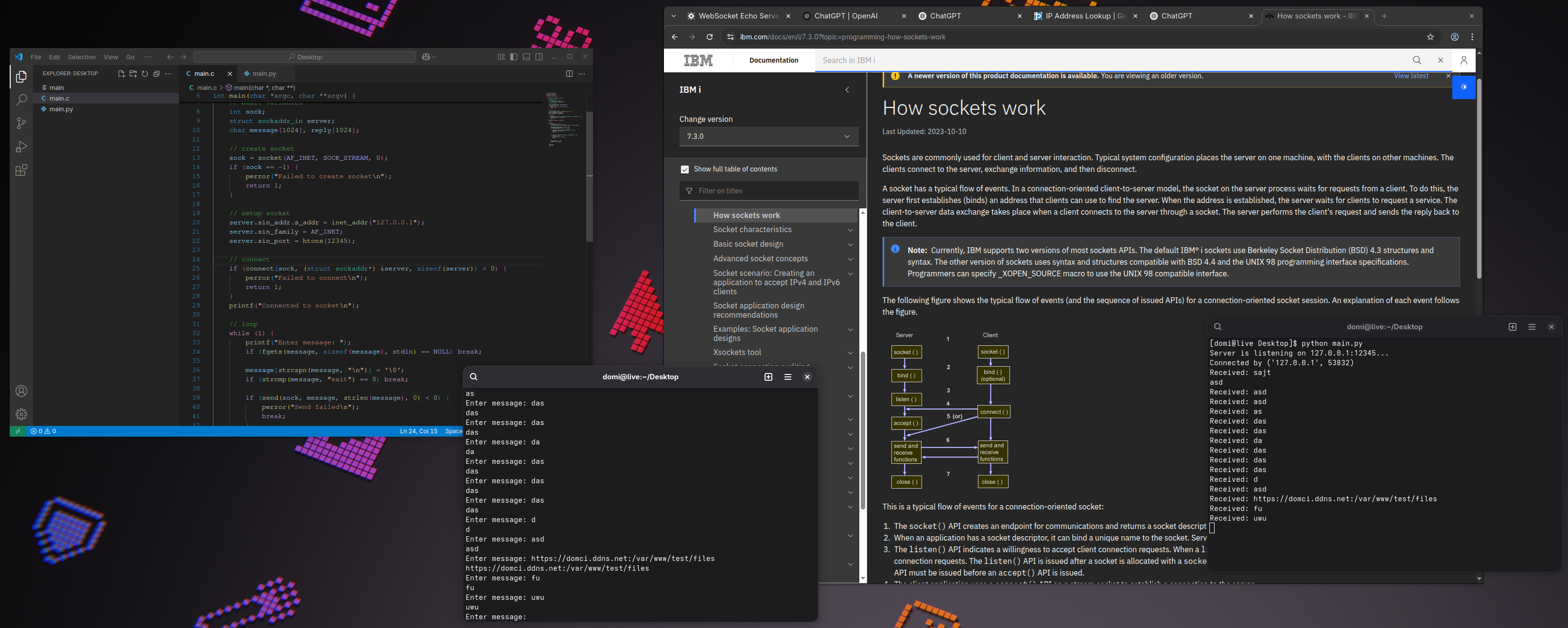The image size is (1568, 628).
Task: Bookmark the IBM page with the star icon
Action: click(1430, 37)
